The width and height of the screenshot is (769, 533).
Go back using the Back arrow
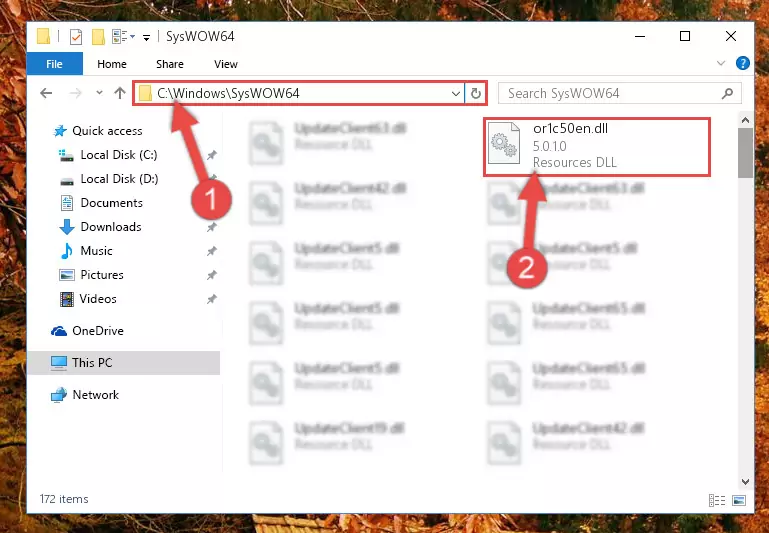pos(46,93)
